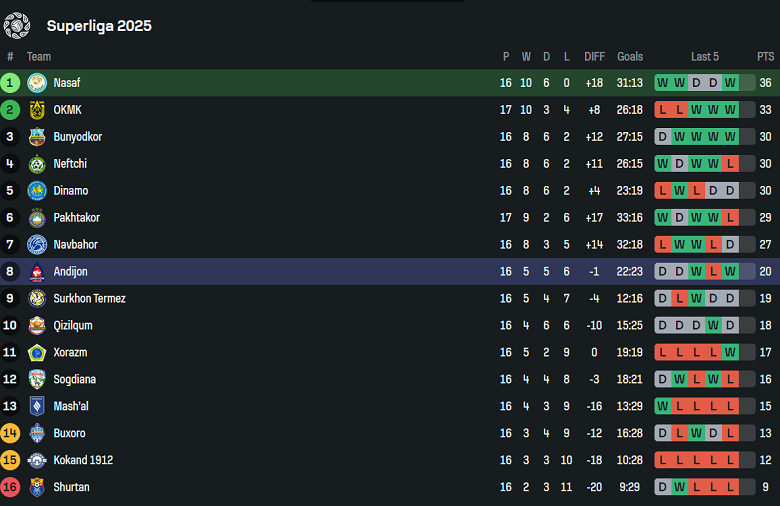This screenshot has height=506, width=780.
Task: Click Nasaf's most recent Last 5 result
Action: (730, 83)
